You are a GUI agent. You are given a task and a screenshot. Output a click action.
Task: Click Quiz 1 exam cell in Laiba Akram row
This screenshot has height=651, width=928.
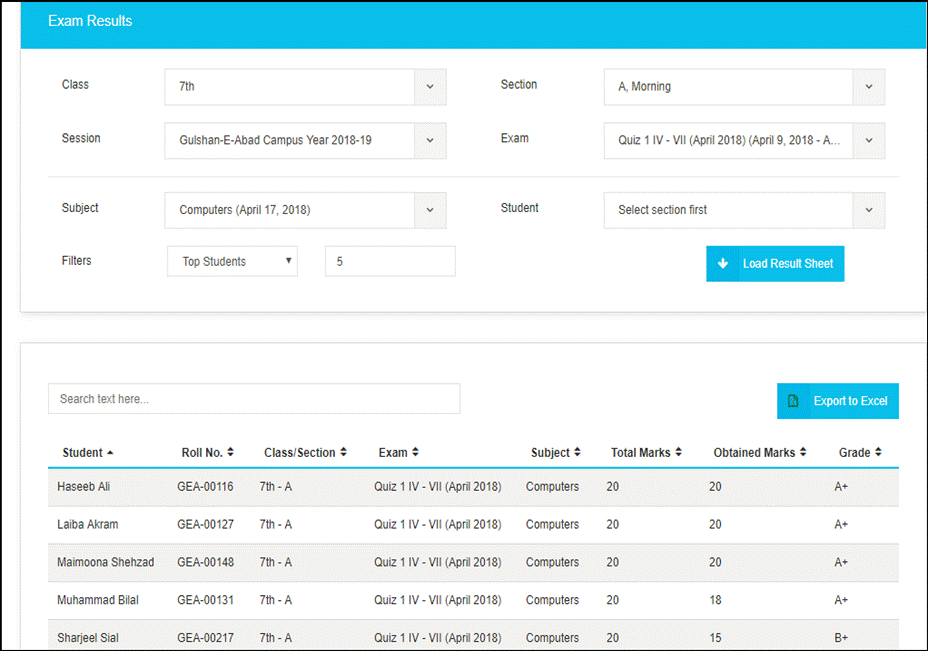437,524
